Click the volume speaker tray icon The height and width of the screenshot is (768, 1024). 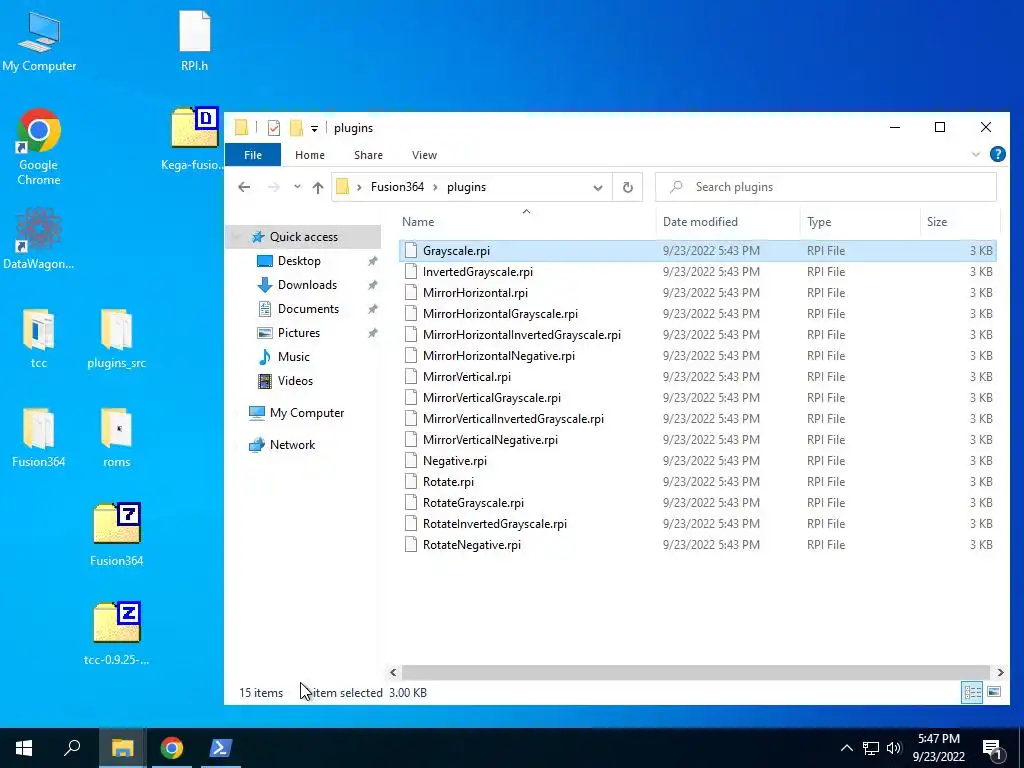click(894, 748)
